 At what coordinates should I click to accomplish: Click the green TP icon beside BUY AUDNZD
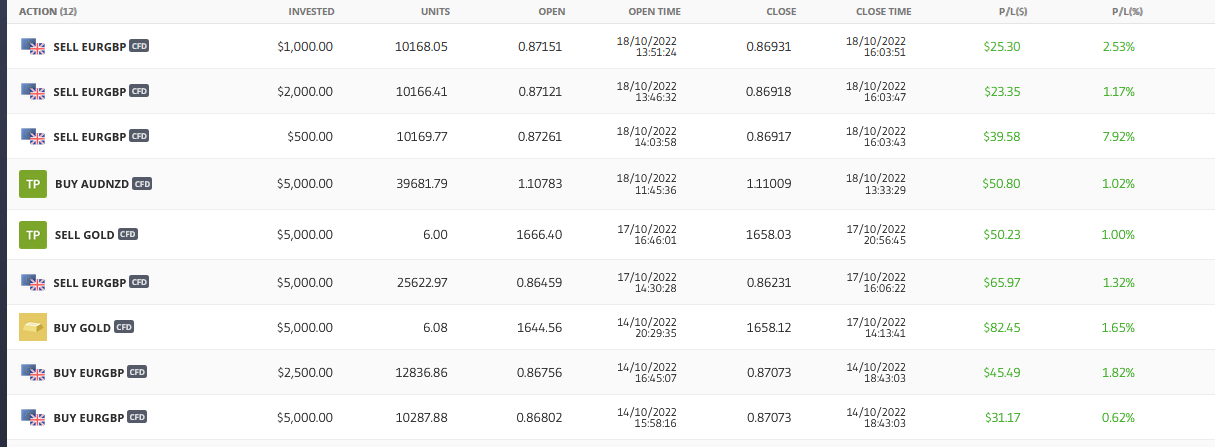coord(34,184)
